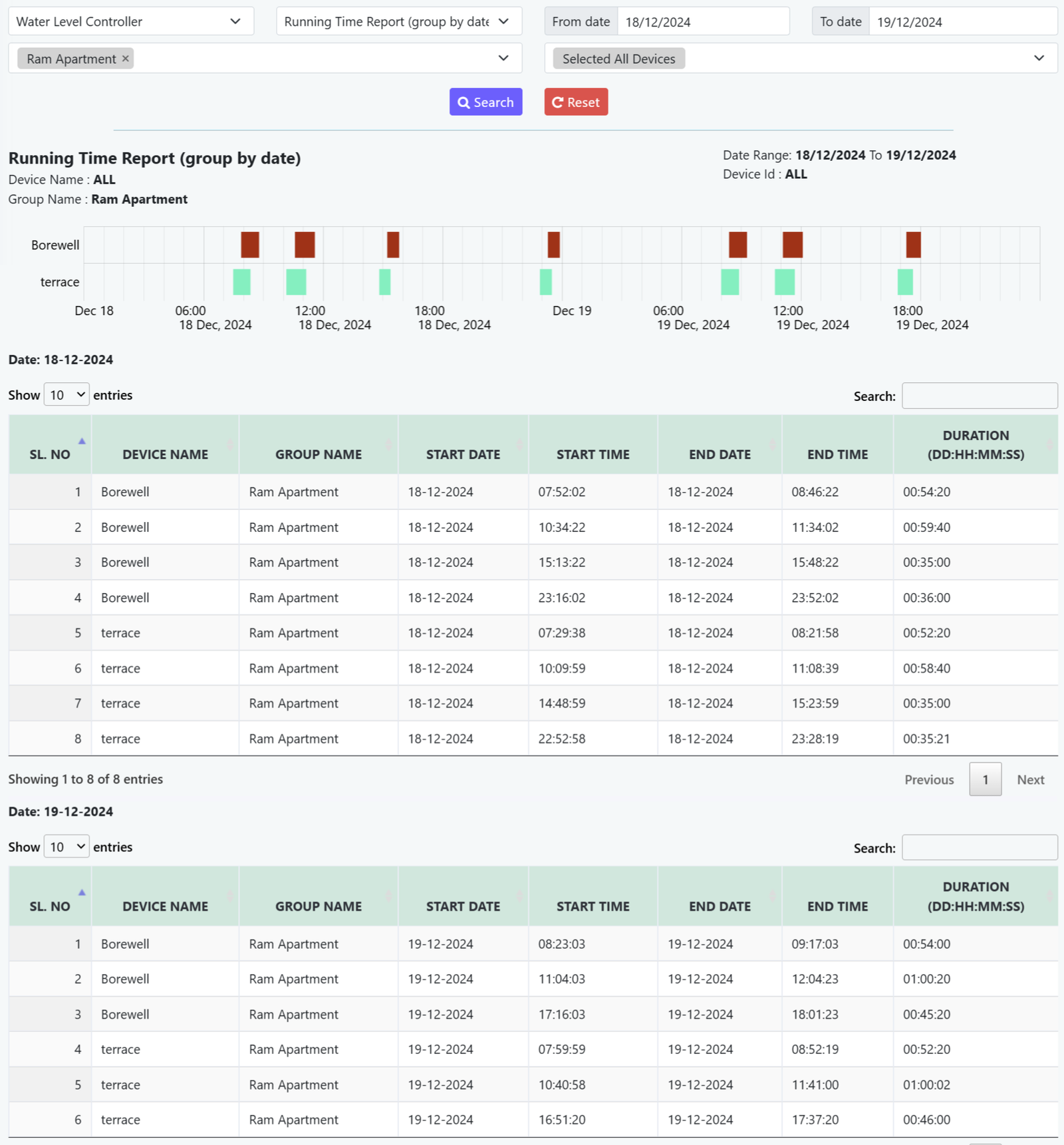Image resolution: width=1064 pixels, height=1145 pixels.
Task: Sort first table by SL. NO arrow
Action: (82, 442)
